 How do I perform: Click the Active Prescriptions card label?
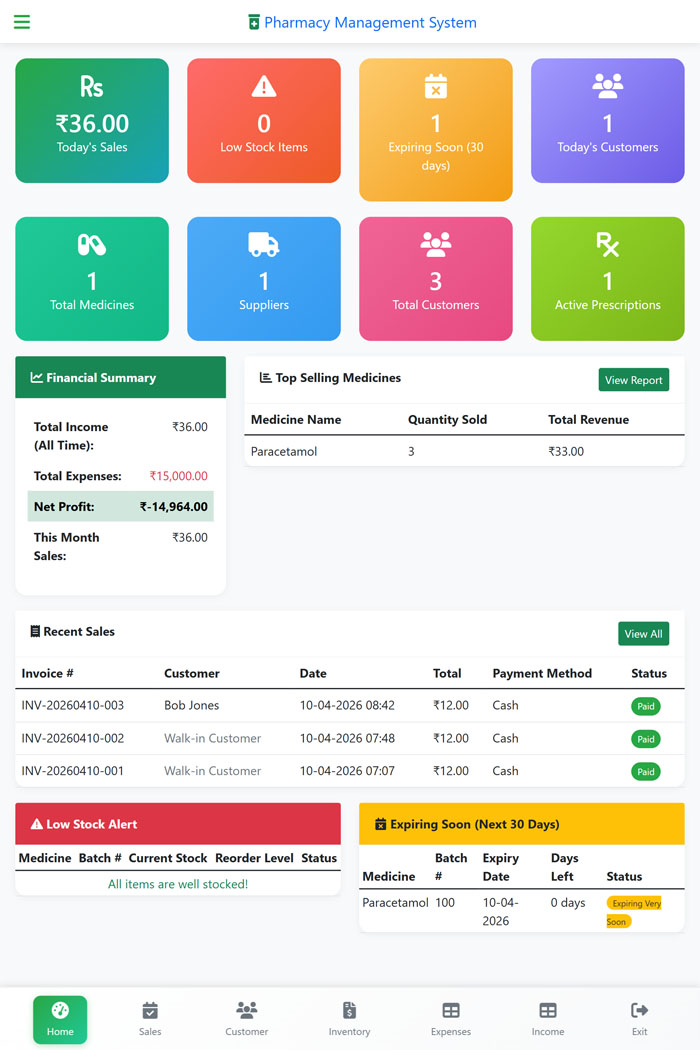pyautogui.click(x=608, y=305)
